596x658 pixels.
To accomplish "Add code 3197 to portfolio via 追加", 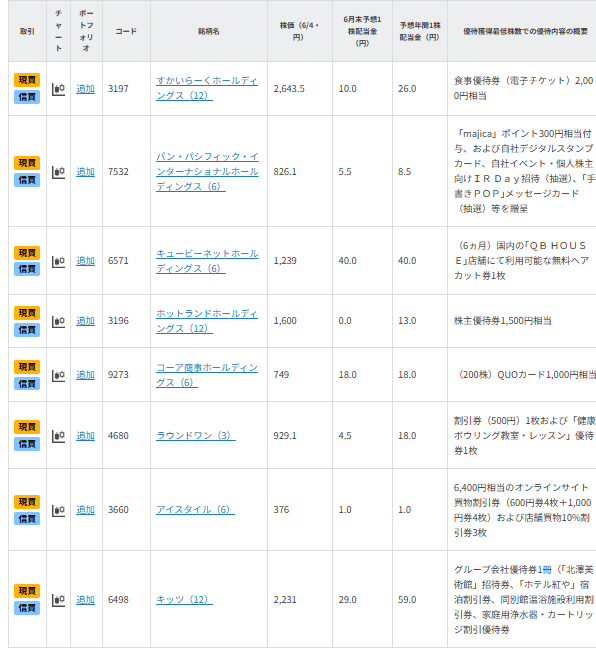I will (x=86, y=89).
